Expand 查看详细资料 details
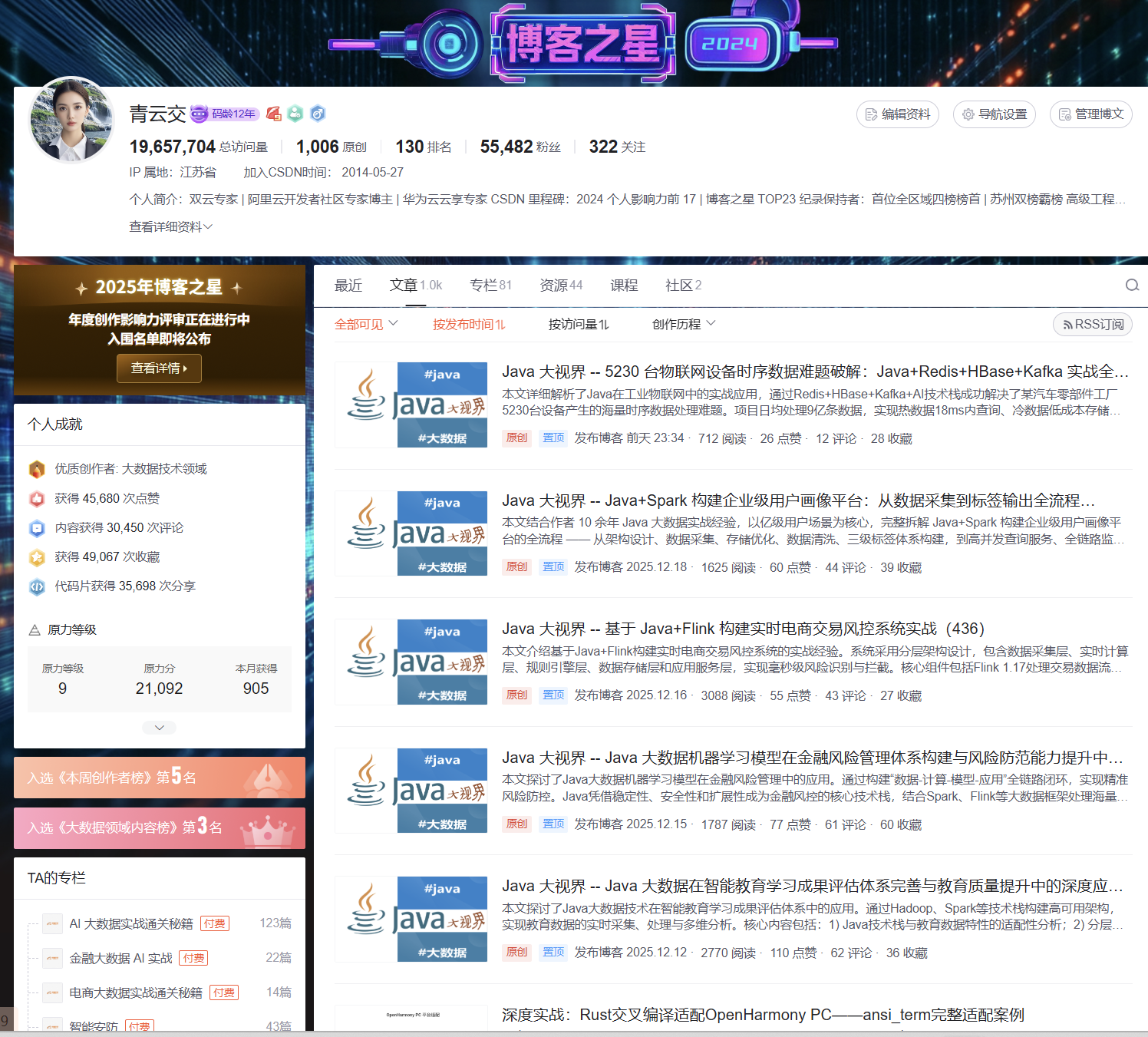Screen dimensions: 1148x1037 [171, 226]
